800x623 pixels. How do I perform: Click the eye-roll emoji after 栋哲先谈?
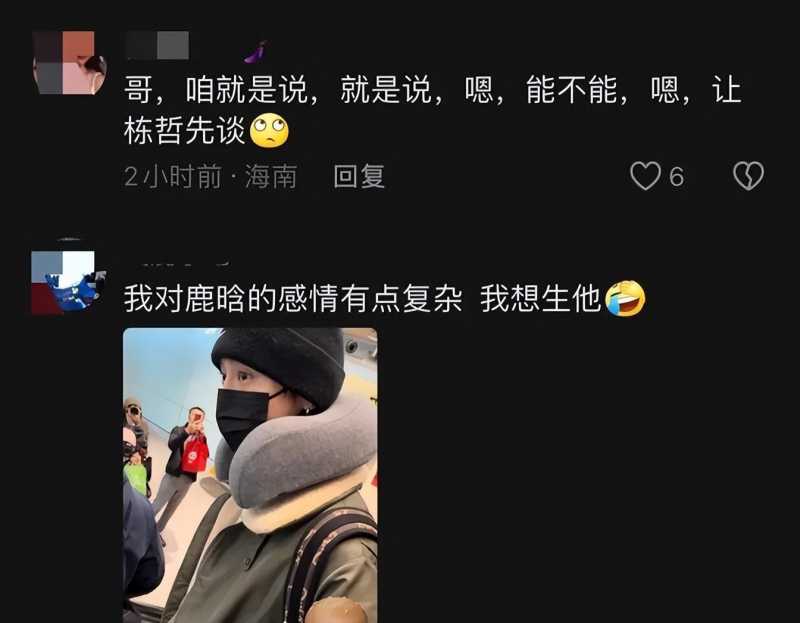pyautogui.click(x=269, y=131)
